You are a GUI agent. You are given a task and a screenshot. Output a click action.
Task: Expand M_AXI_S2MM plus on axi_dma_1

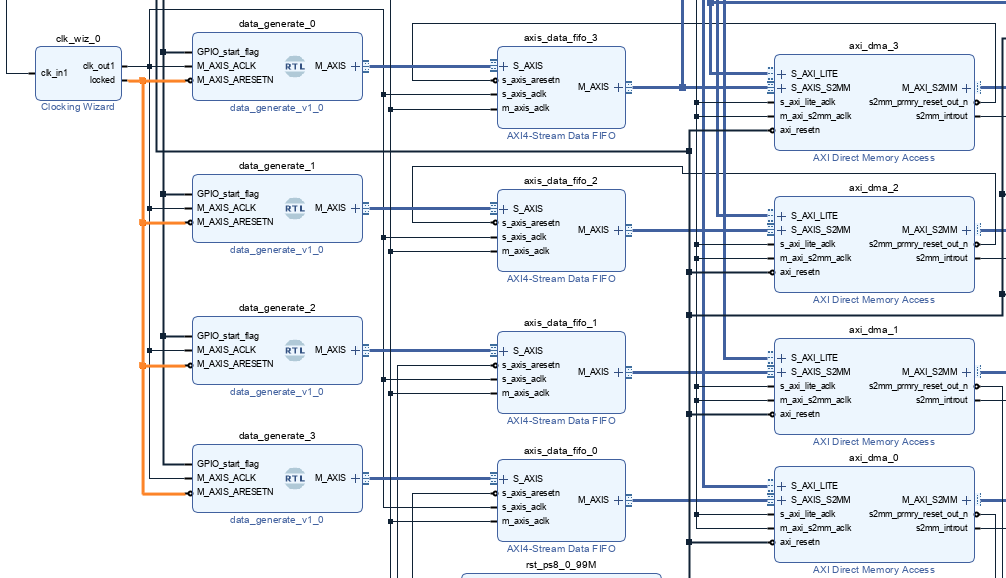pos(966,372)
